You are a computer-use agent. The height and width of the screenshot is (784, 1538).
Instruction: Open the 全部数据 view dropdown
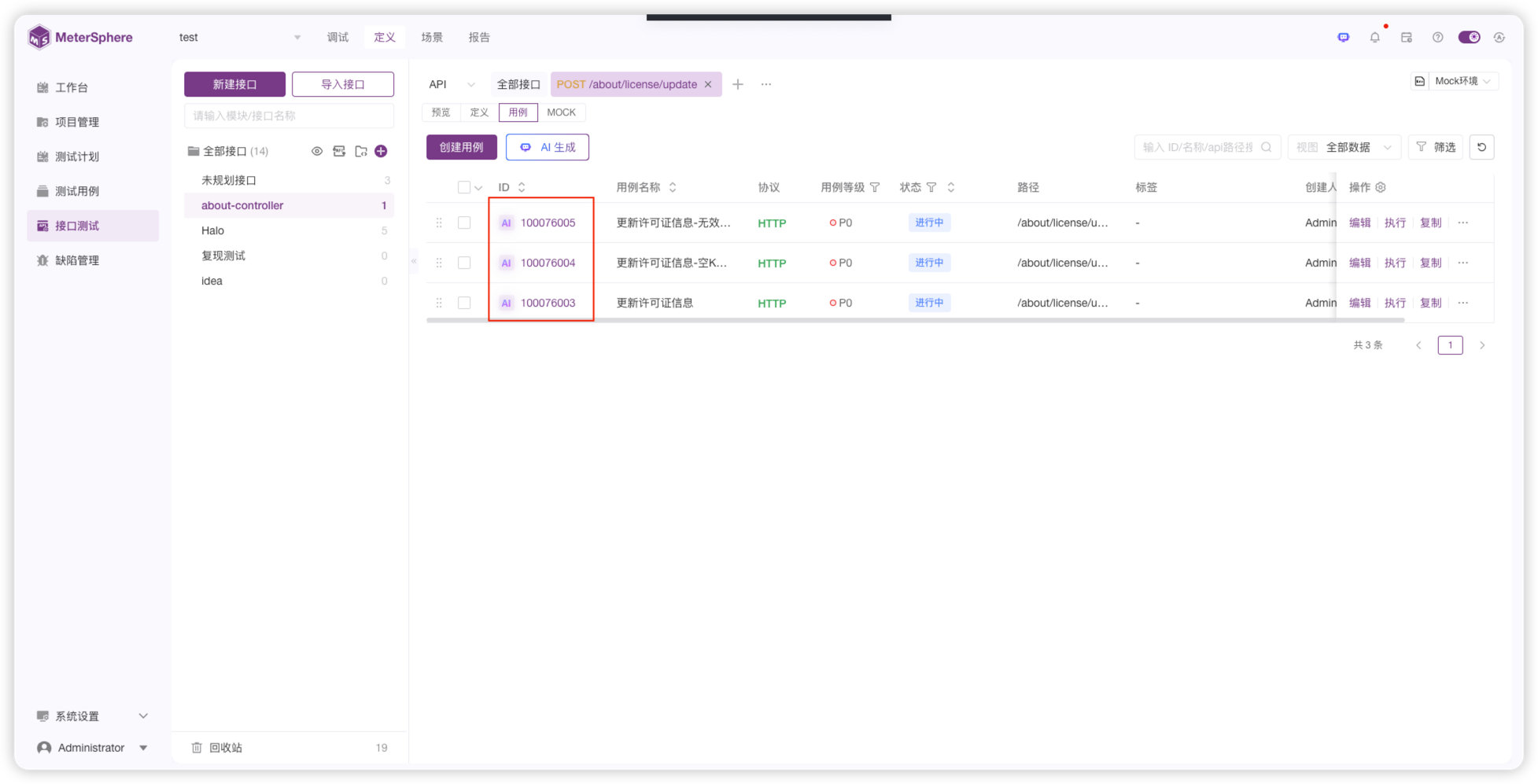coord(1344,147)
